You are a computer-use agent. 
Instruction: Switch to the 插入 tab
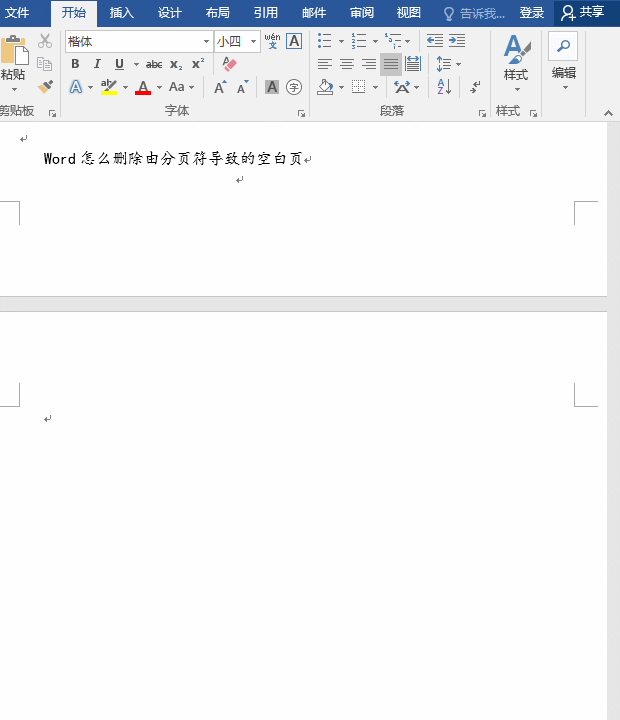pyautogui.click(x=121, y=13)
